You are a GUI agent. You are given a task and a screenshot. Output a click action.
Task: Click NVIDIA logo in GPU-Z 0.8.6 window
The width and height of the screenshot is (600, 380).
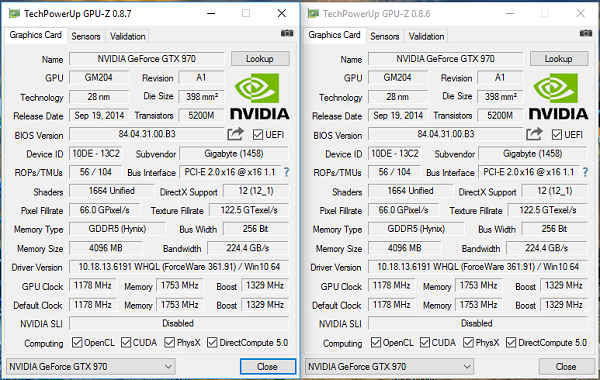[x=558, y=97]
